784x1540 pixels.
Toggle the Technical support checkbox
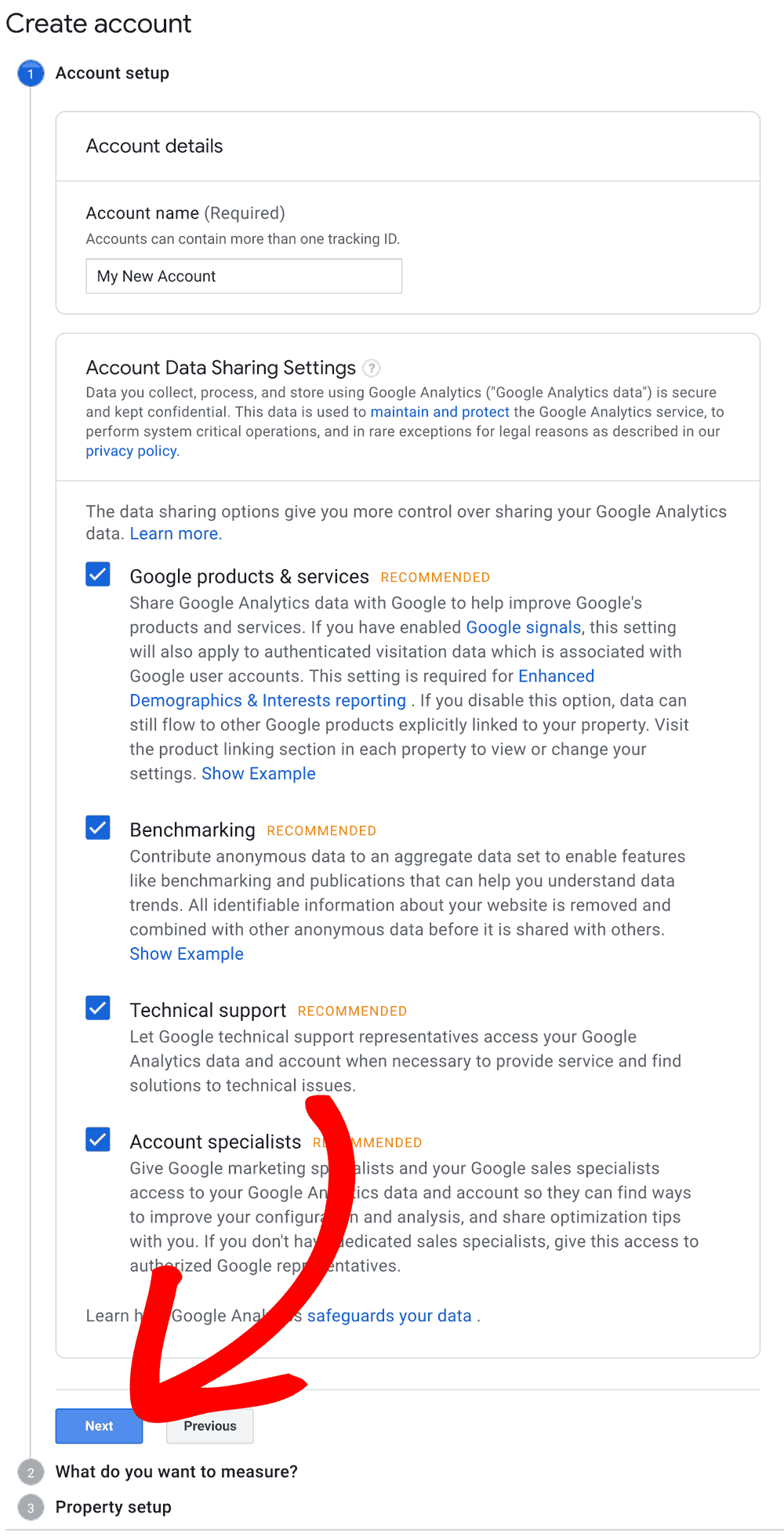(x=98, y=1008)
